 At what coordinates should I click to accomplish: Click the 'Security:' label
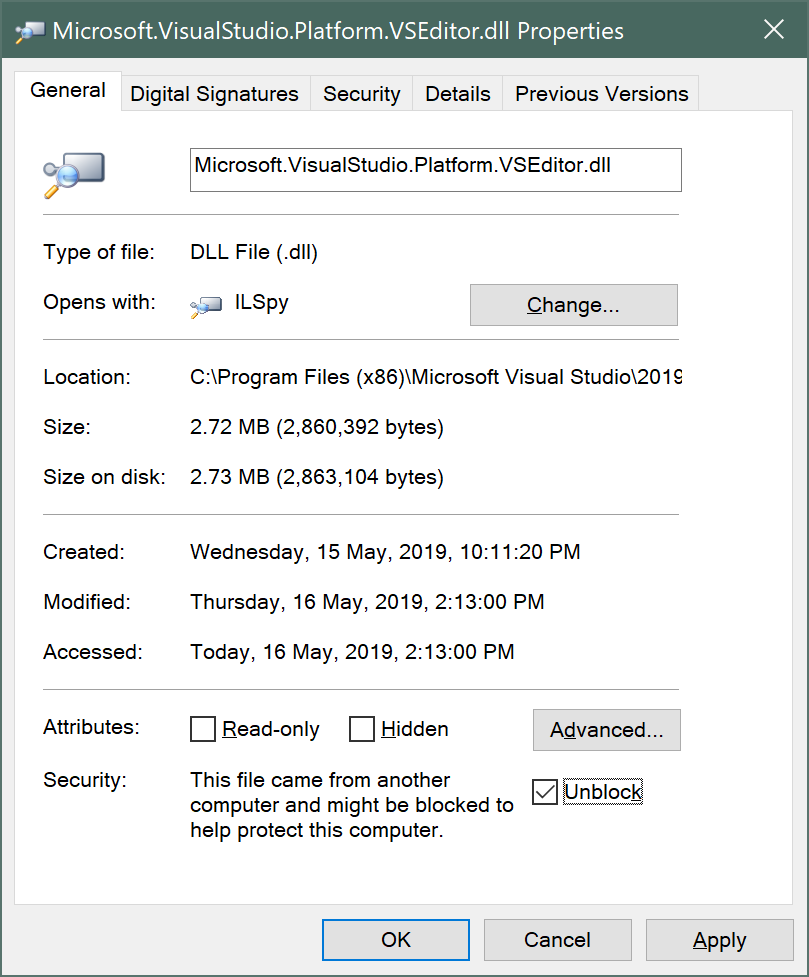pos(85,780)
